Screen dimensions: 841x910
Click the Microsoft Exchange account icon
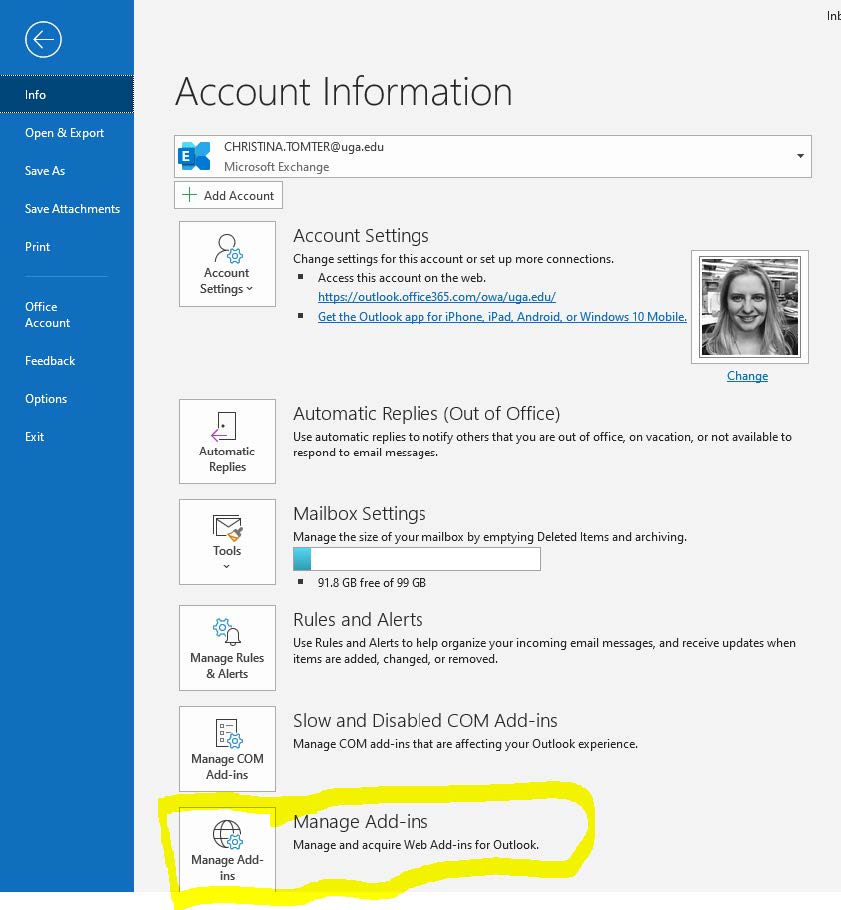tap(192, 156)
